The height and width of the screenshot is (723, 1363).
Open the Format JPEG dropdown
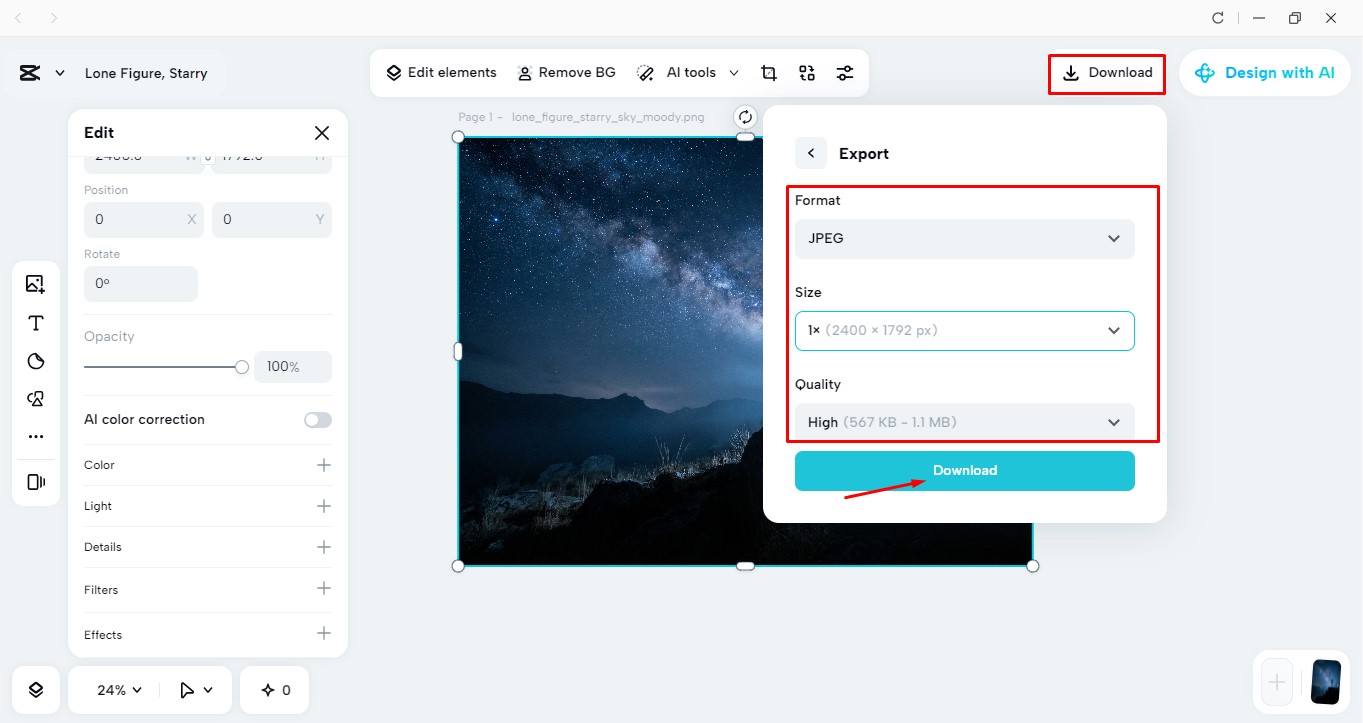coord(965,239)
